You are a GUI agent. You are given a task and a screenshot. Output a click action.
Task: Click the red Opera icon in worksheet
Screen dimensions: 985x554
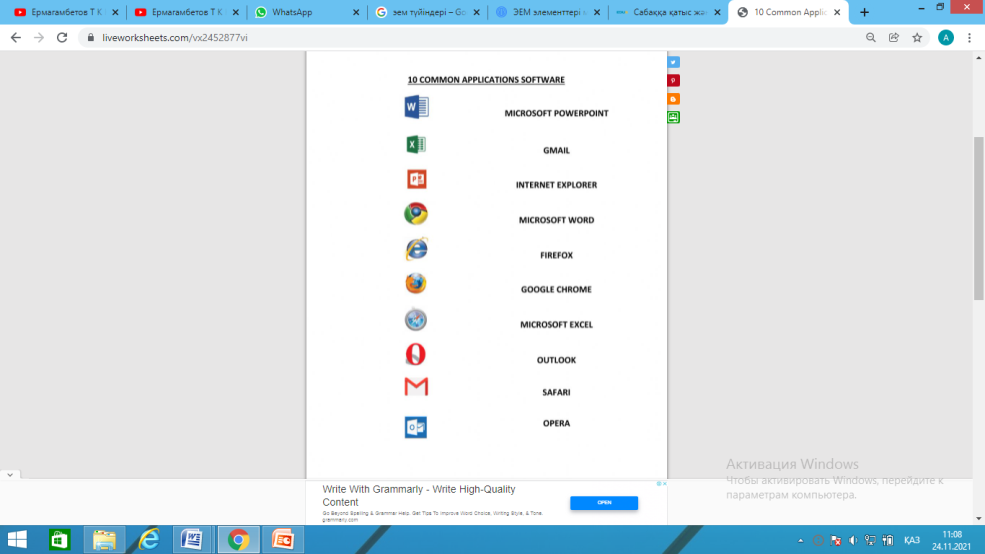coord(415,354)
